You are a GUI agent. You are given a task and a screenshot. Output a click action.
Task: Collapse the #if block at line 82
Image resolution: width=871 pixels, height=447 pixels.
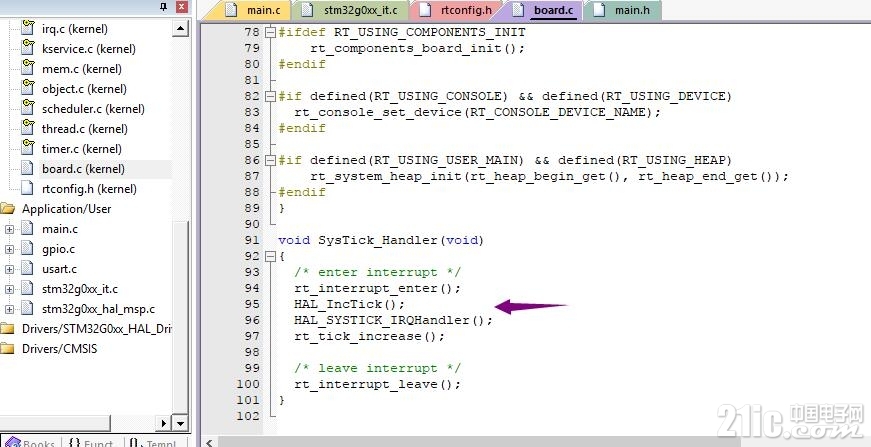tap(271, 96)
